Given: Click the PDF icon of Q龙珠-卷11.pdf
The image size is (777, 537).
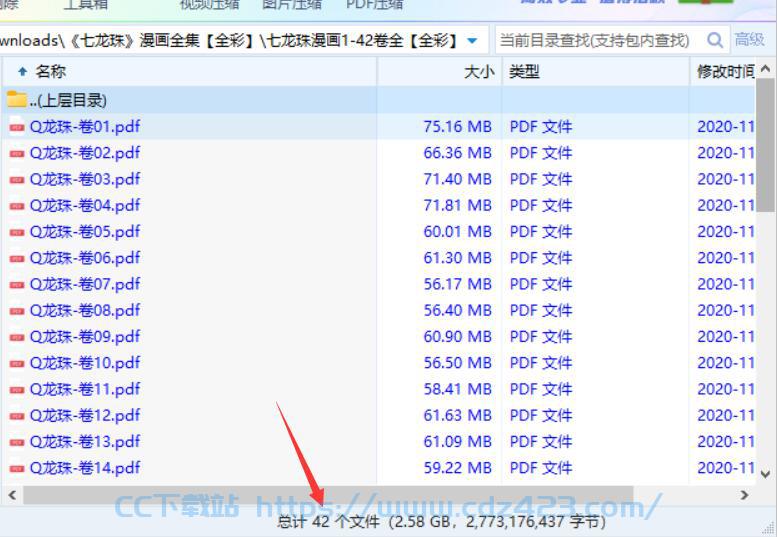Looking at the screenshot, I should [17, 389].
